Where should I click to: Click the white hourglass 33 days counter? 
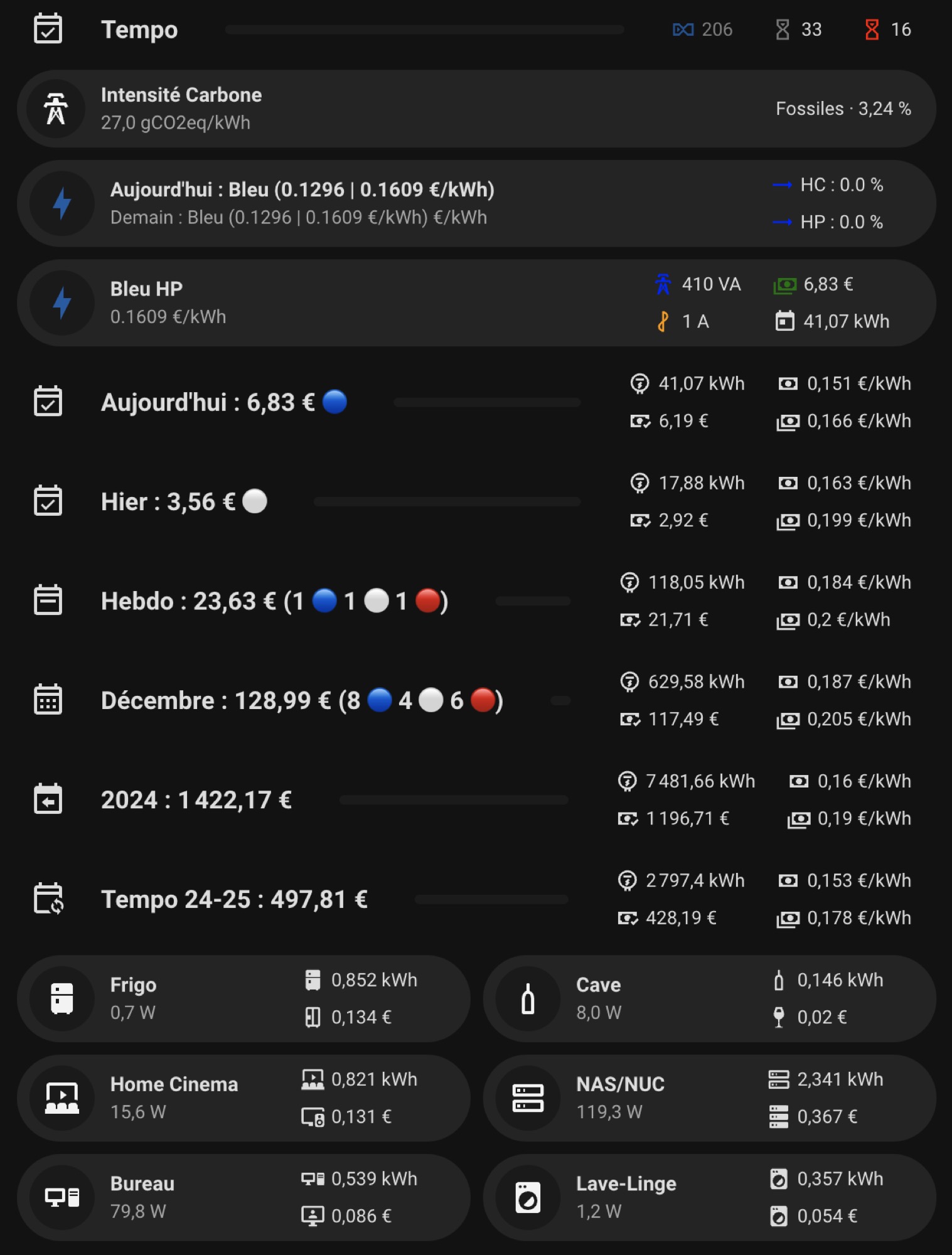click(x=798, y=29)
